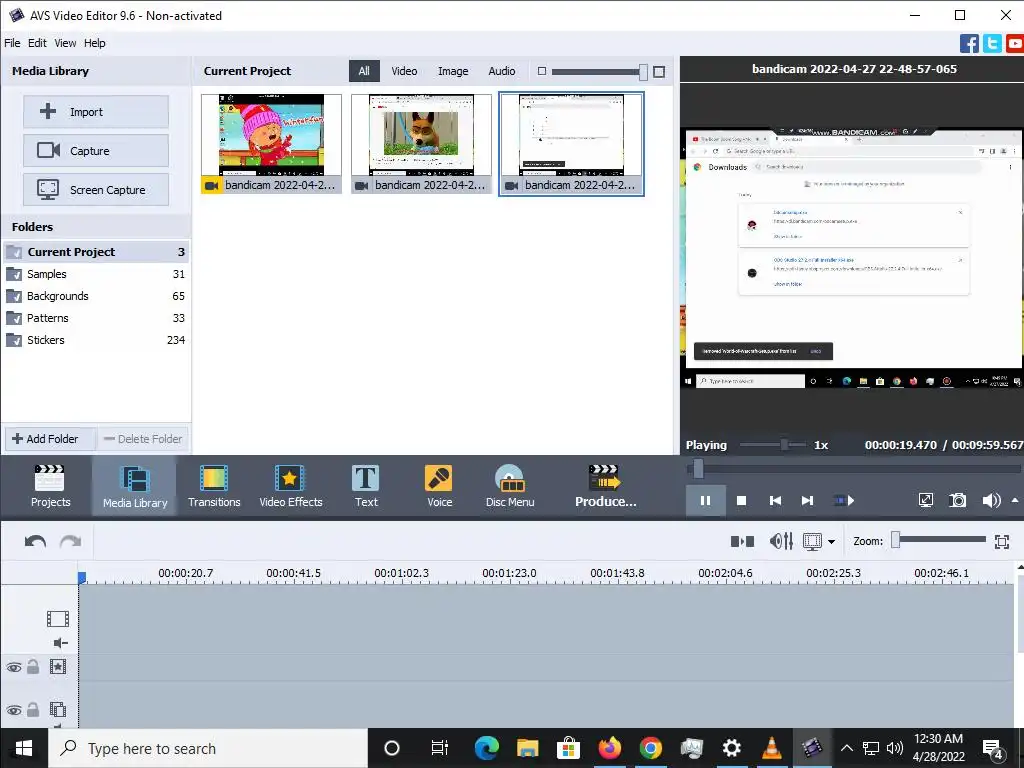The height and width of the screenshot is (768, 1024).
Task: Toggle visibility of the lower overlay track
Action: [x=14, y=710]
